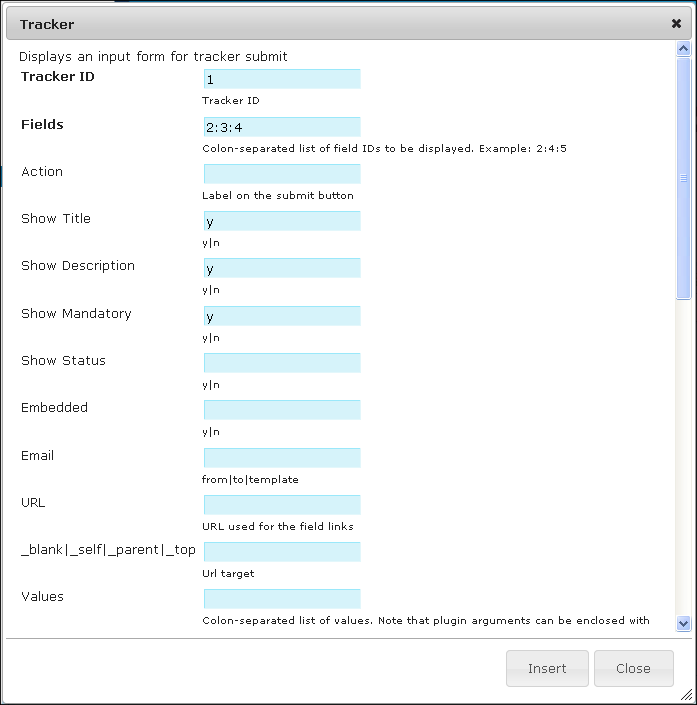Click the Insert button
697x705 pixels.
click(x=547, y=668)
